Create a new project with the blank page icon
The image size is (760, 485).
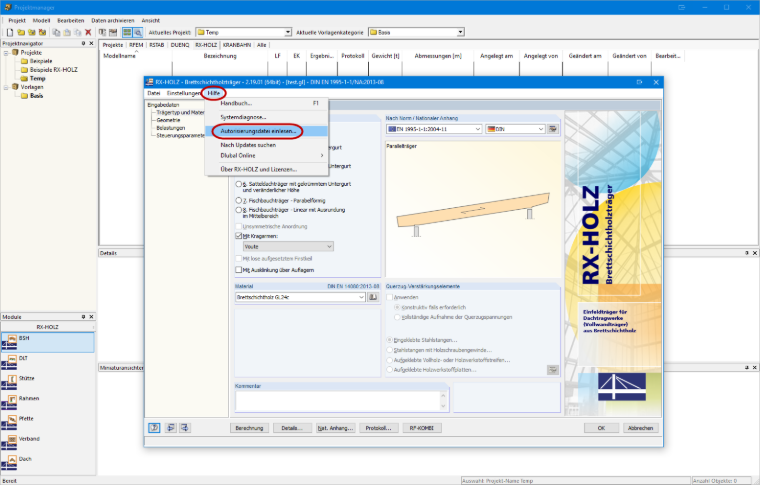click(10, 32)
